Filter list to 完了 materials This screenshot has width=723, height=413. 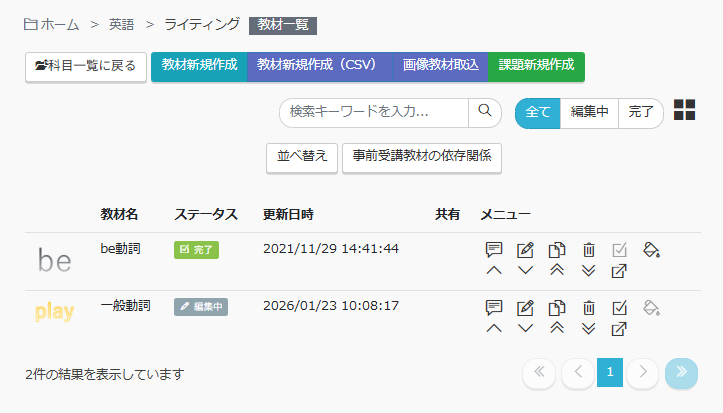click(641, 113)
